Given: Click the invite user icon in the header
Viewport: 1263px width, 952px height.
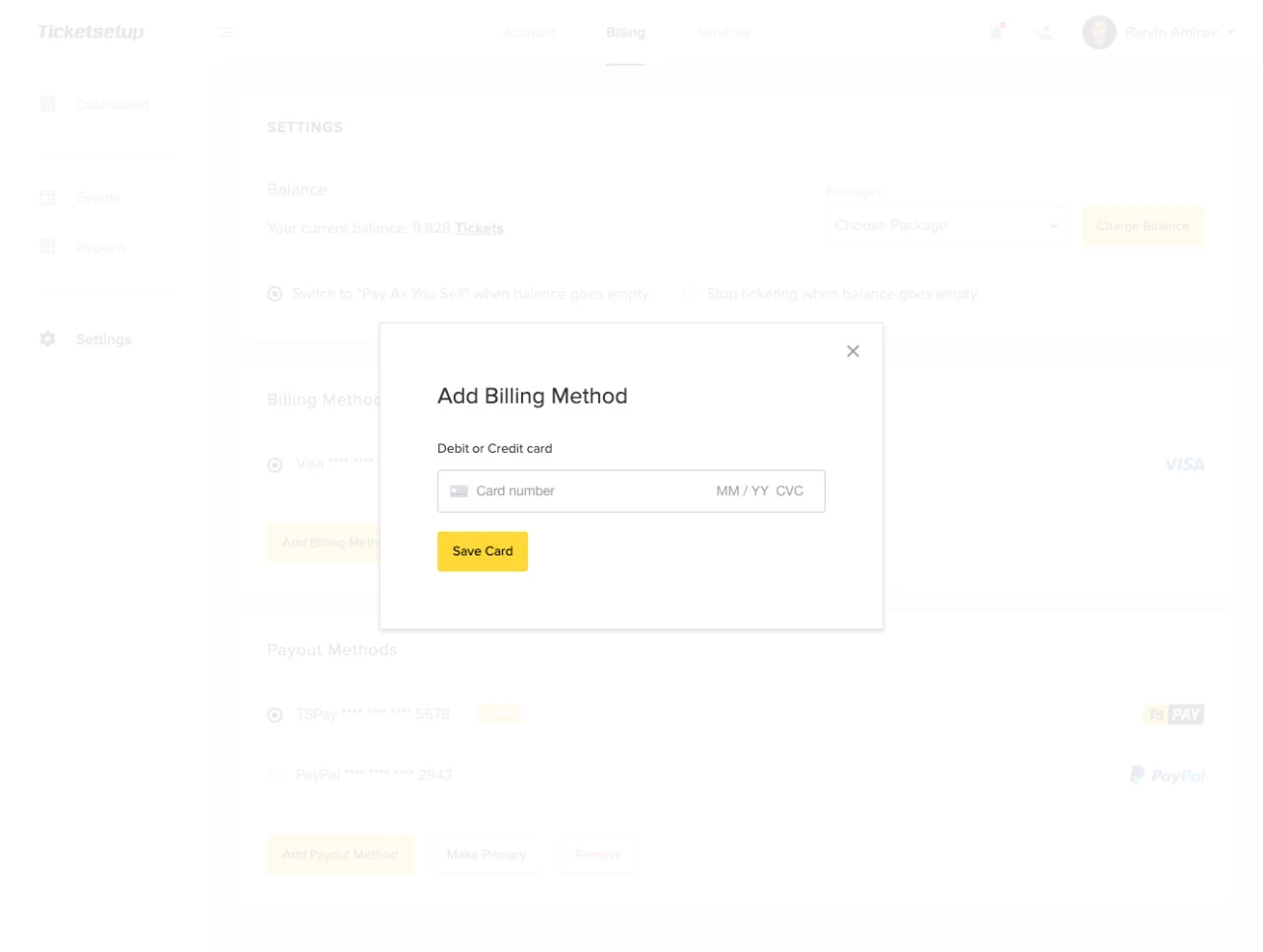Looking at the screenshot, I should (x=1043, y=32).
